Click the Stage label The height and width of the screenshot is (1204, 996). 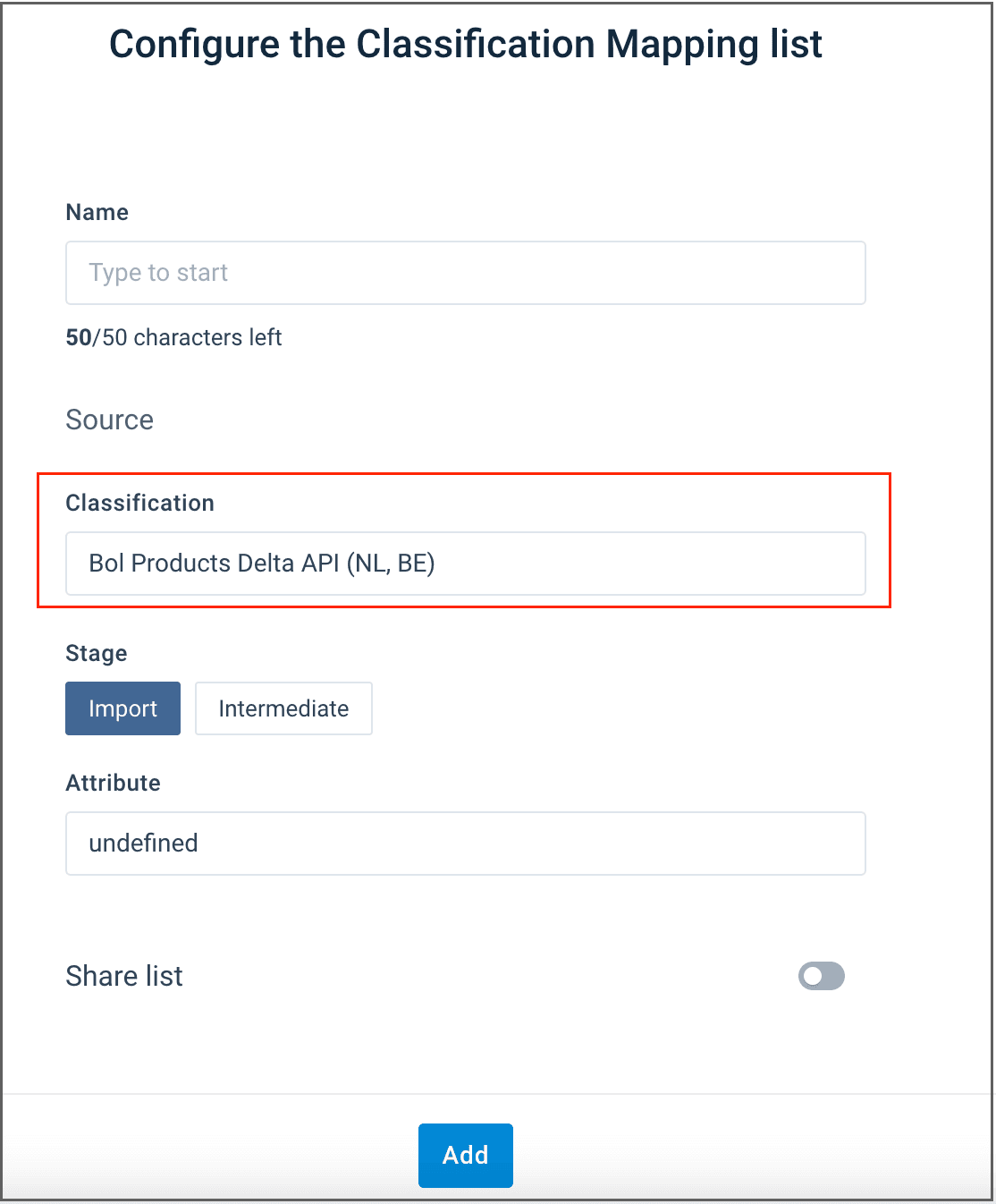point(97,653)
